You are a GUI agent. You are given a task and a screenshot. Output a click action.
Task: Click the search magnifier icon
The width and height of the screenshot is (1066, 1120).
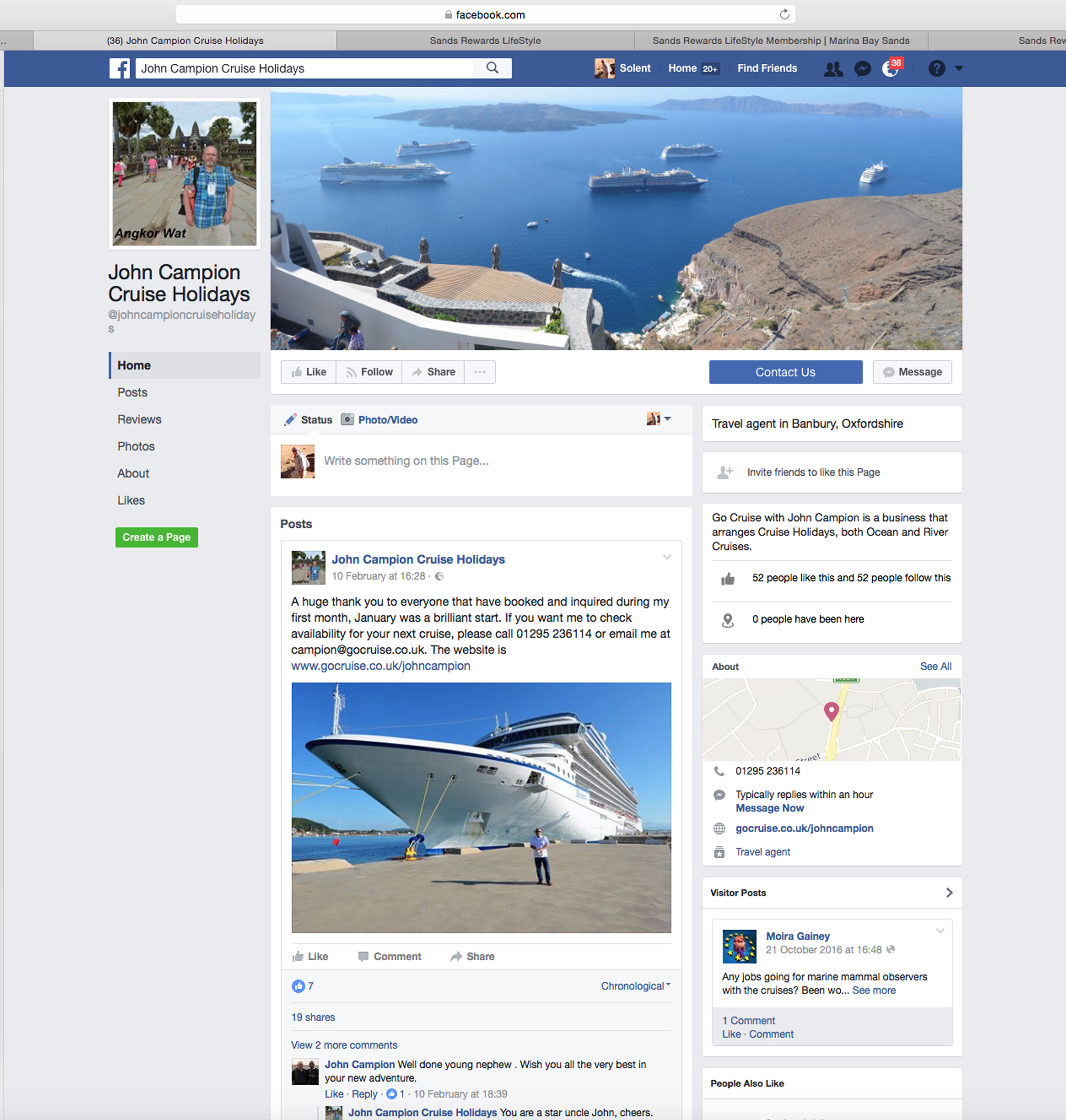click(x=492, y=68)
